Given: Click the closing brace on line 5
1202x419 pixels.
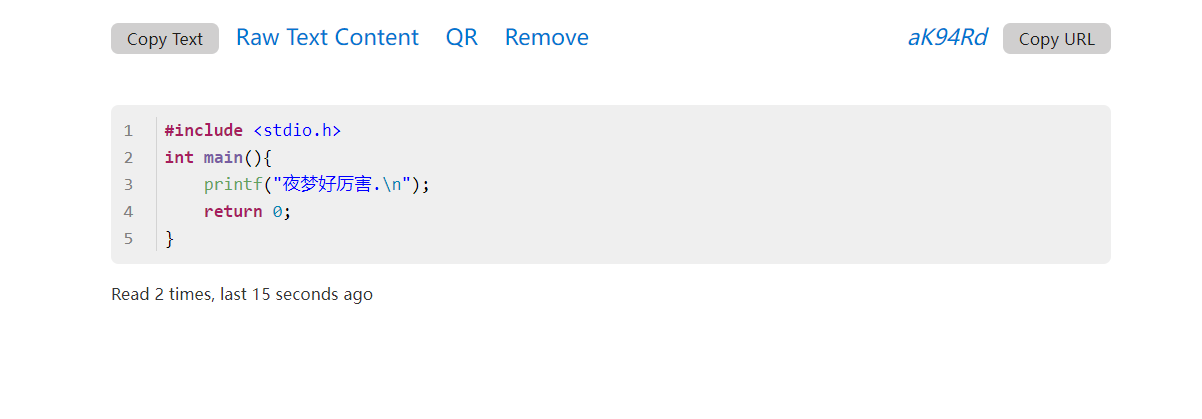Looking at the screenshot, I should [x=170, y=239].
